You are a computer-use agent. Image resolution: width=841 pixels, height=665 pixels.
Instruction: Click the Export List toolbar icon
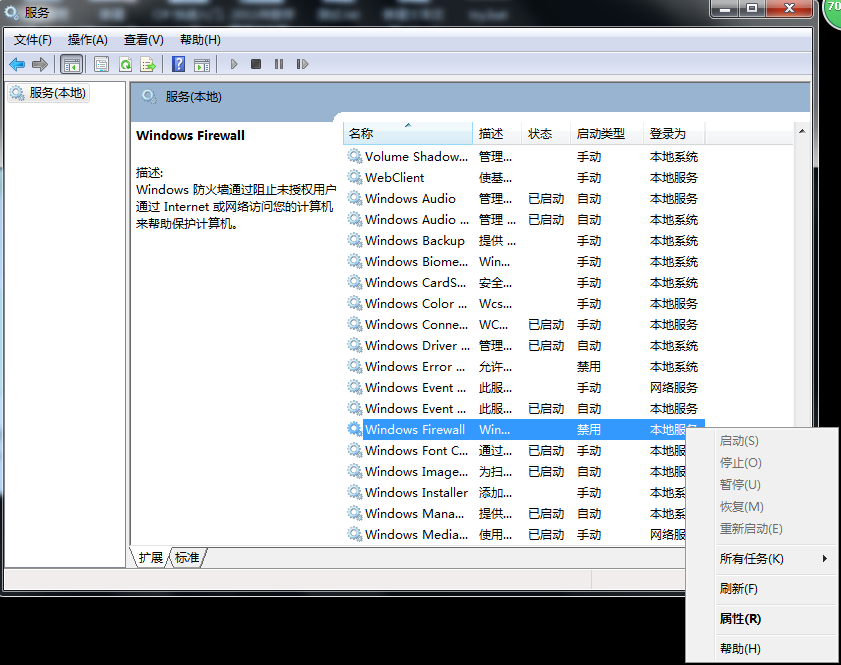[x=148, y=64]
